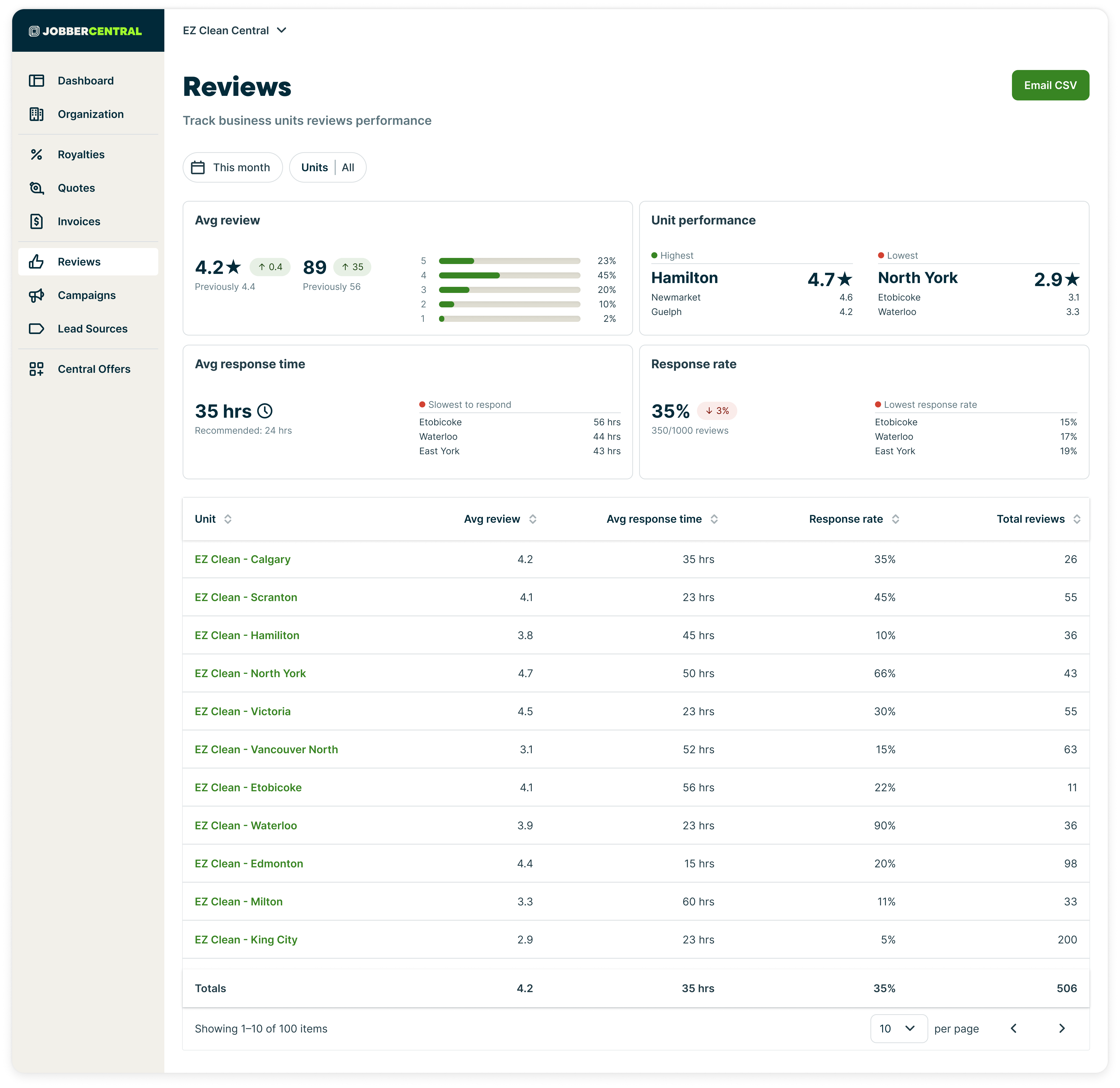Toggle sort on Avg review column
Image resolution: width=1120 pixels, height=1088 pixels.
[532, 519]
